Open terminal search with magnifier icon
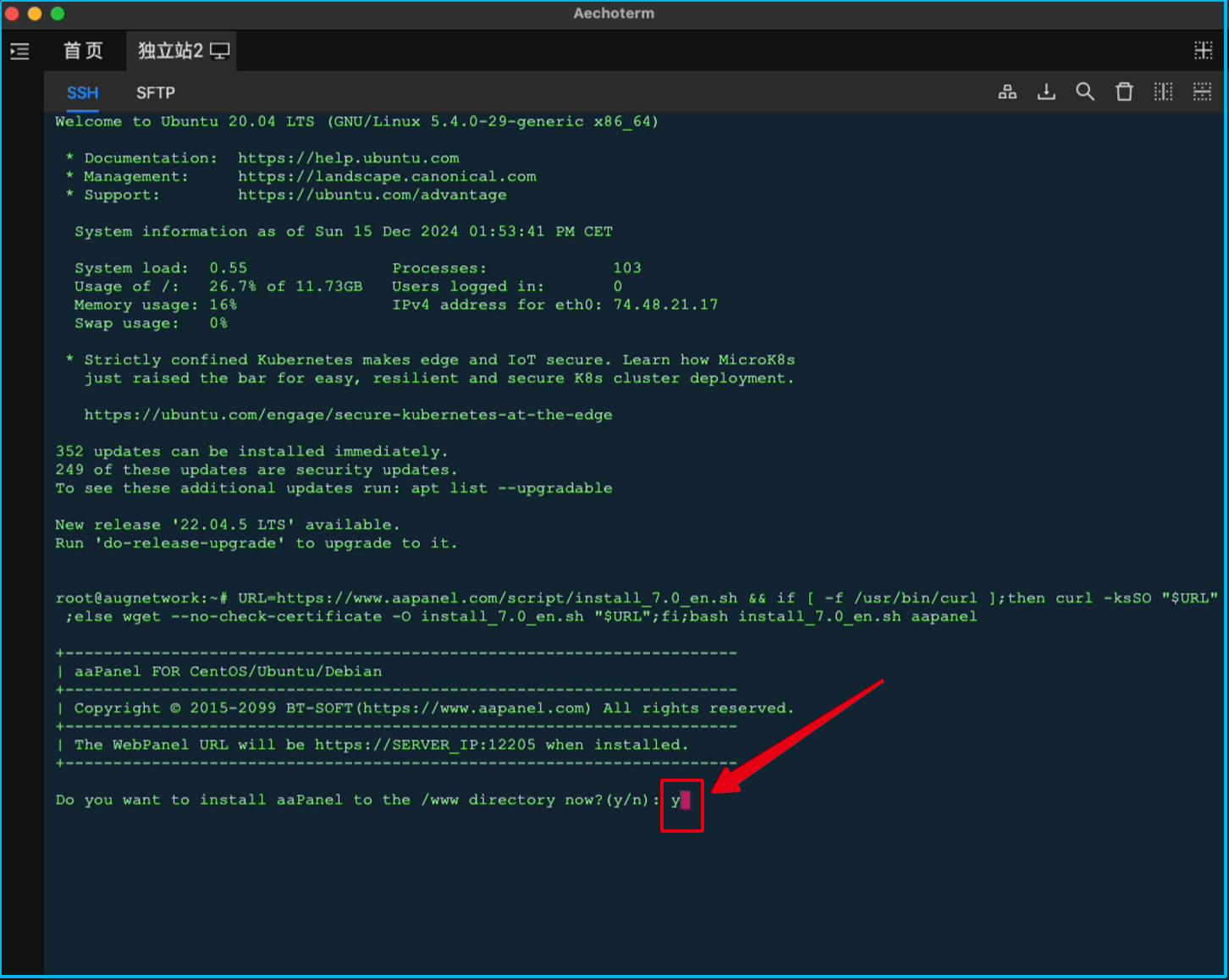This screenshot has width=1229, height=980. pos(1085,92)
